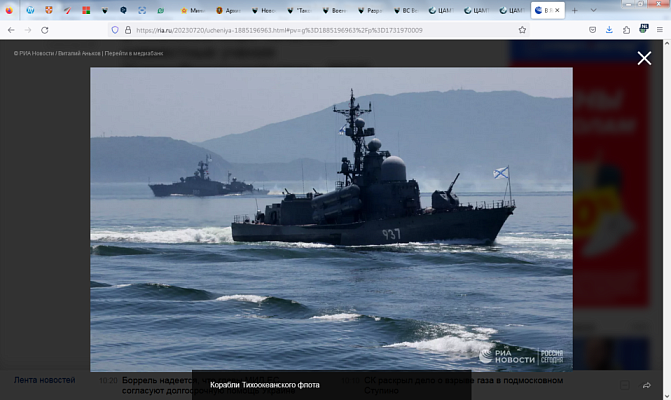This screenshot has height=400, width=671.
Task: Switch to the 'Архи' tab
Action: tap(228, 10)
